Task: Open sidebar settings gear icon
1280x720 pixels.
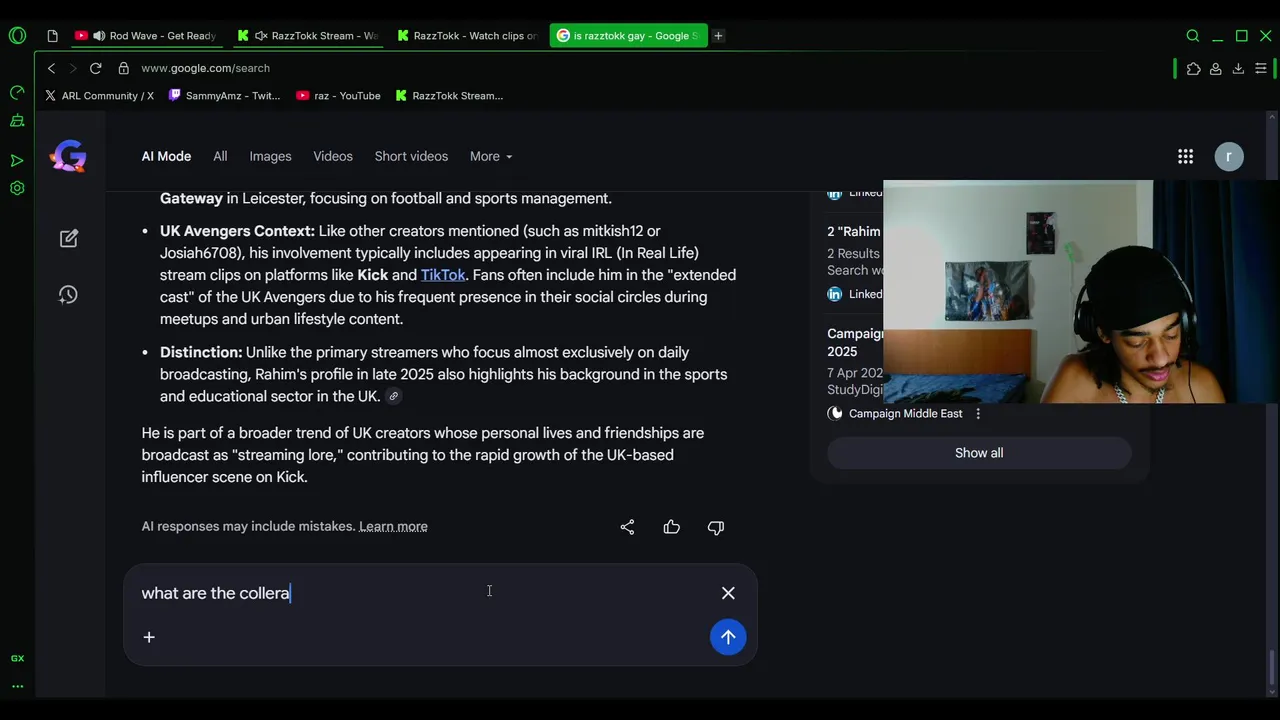Action: (x=17, y=188)
